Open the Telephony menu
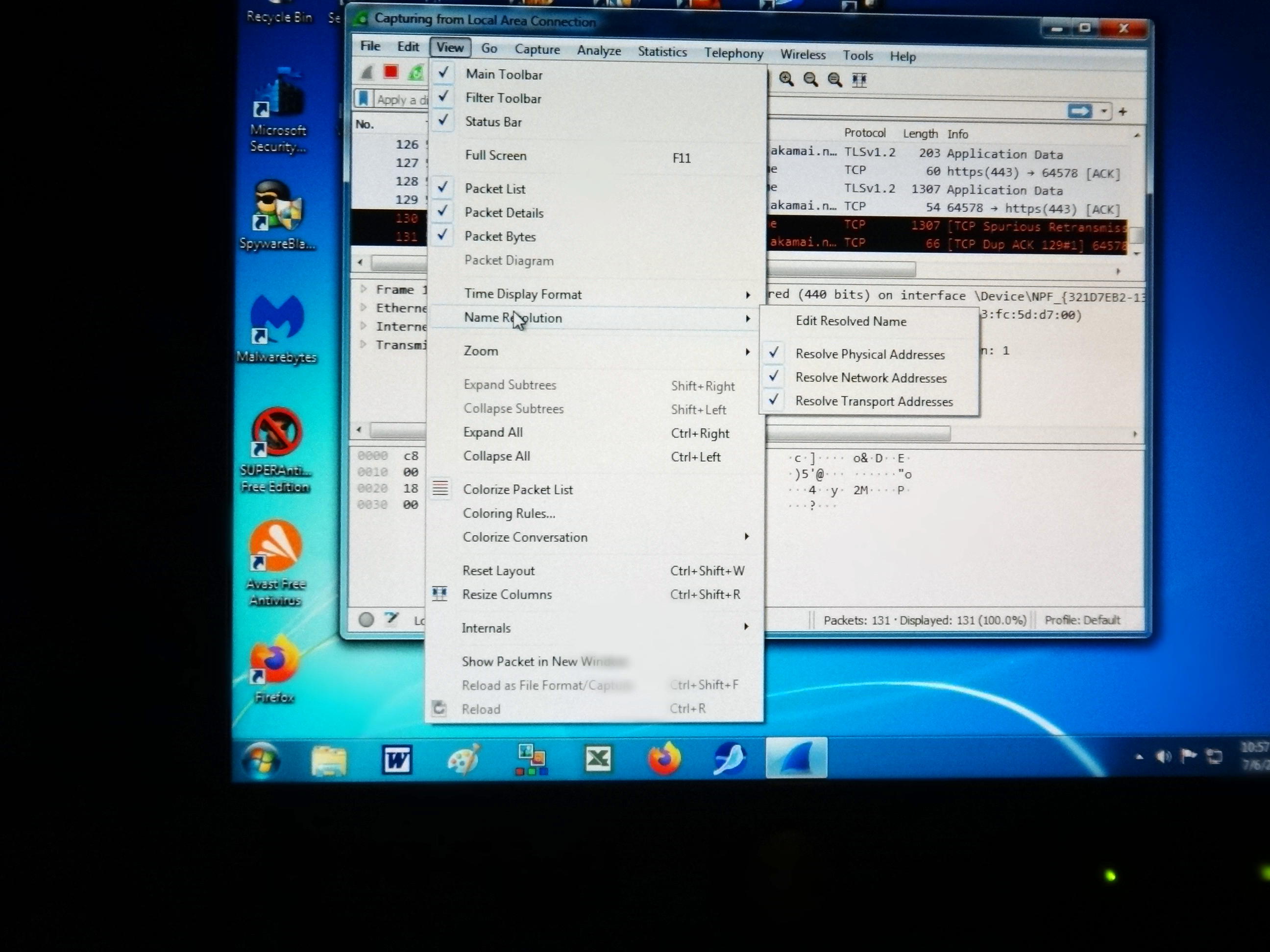 pyautogui.click(x=733, y=53)
